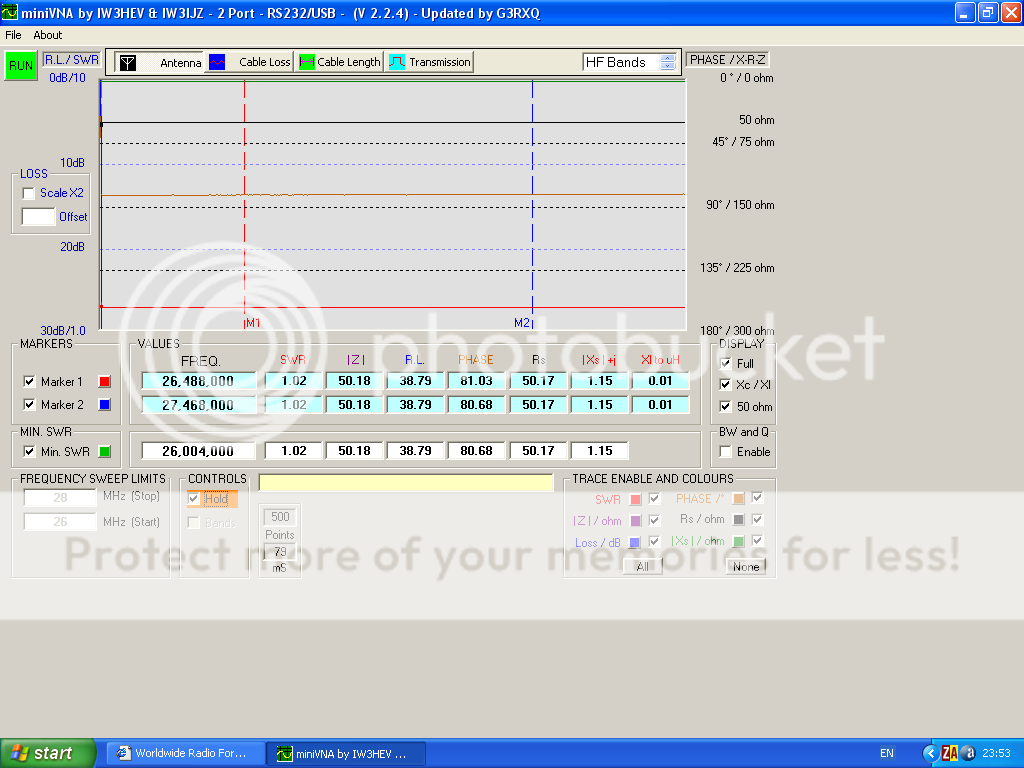Tick the BW and Q Enable checkbox
The image size is (1024, 768).
725,452
